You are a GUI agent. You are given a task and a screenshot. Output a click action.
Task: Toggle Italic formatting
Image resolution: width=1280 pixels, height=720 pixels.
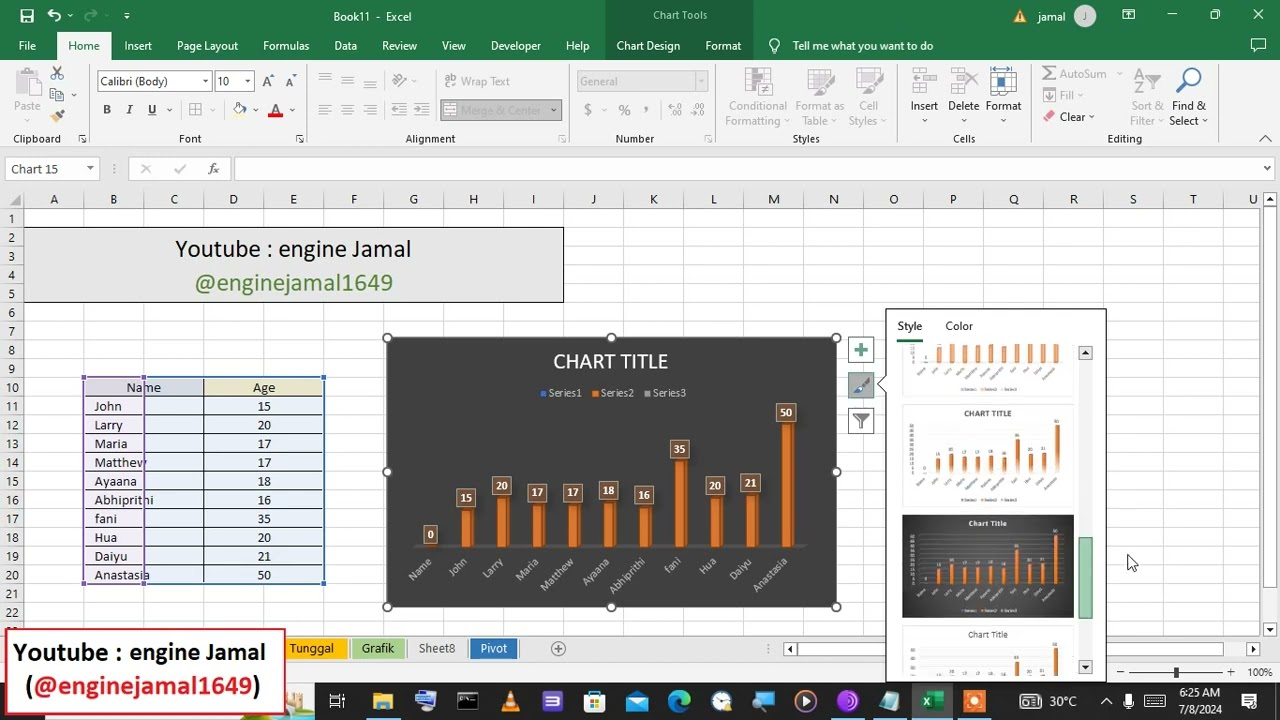[x=129, y=110]
